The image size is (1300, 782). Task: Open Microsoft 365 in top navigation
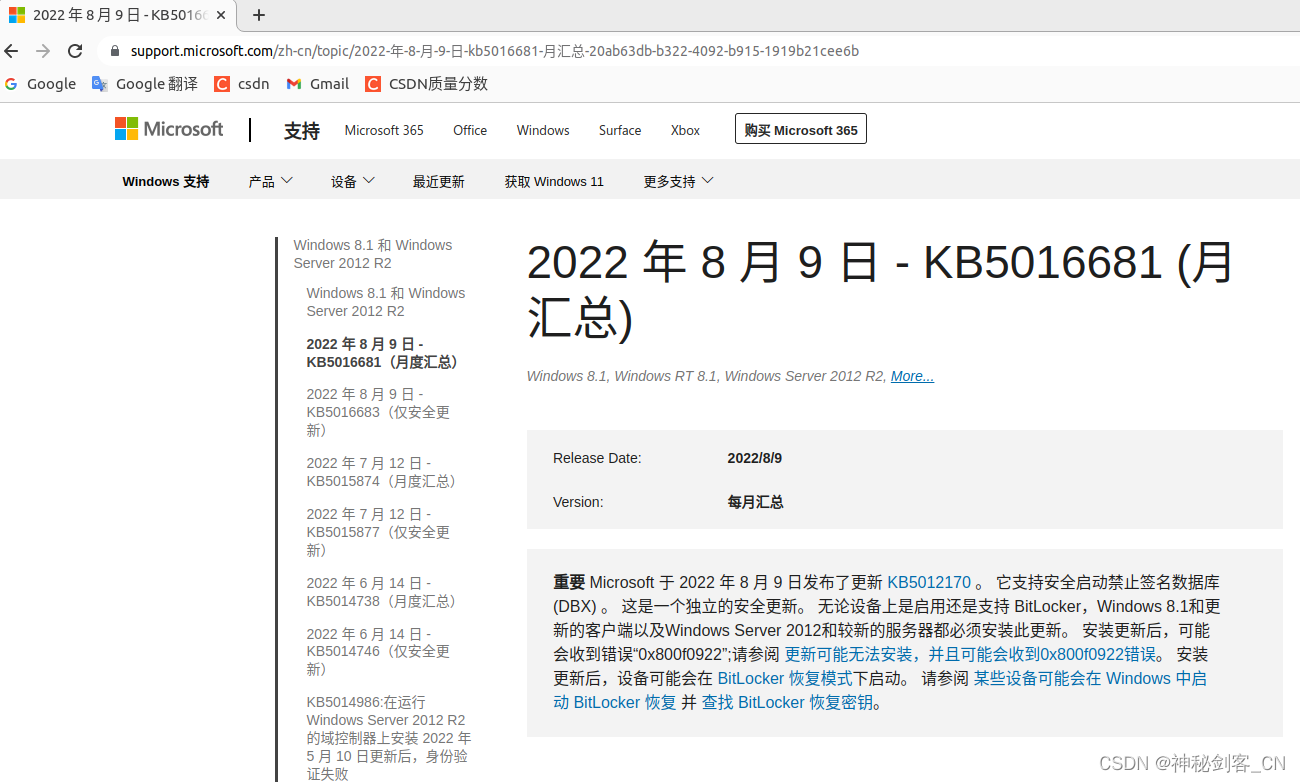[384, 130]
